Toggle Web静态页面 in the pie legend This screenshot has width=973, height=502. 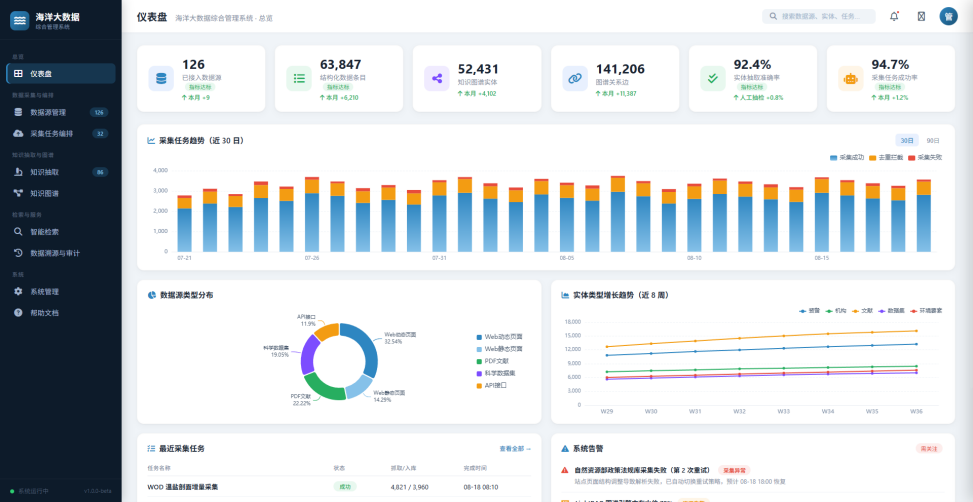(x=499, y=349)
